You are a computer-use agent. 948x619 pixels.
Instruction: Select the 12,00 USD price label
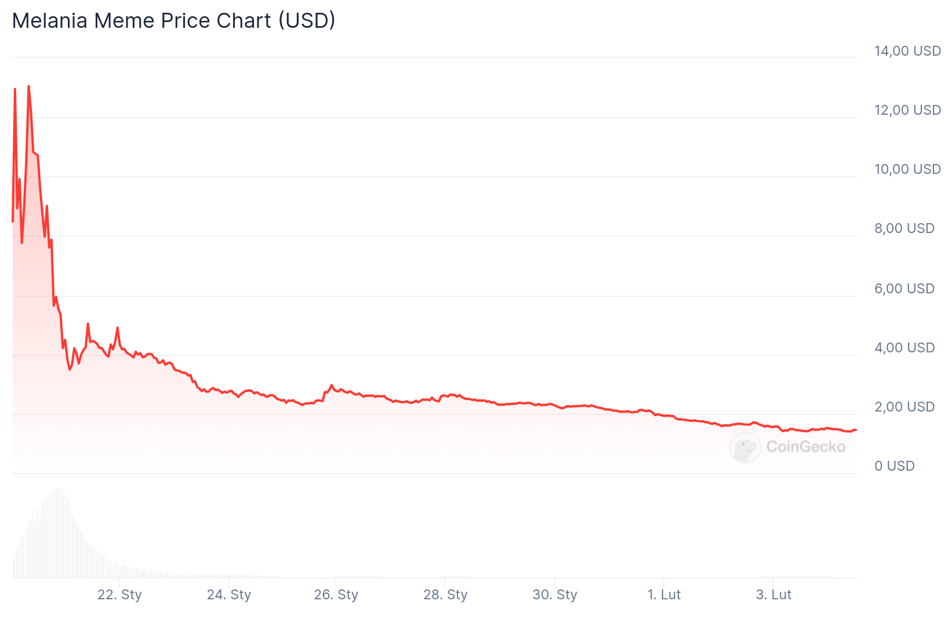907,110
